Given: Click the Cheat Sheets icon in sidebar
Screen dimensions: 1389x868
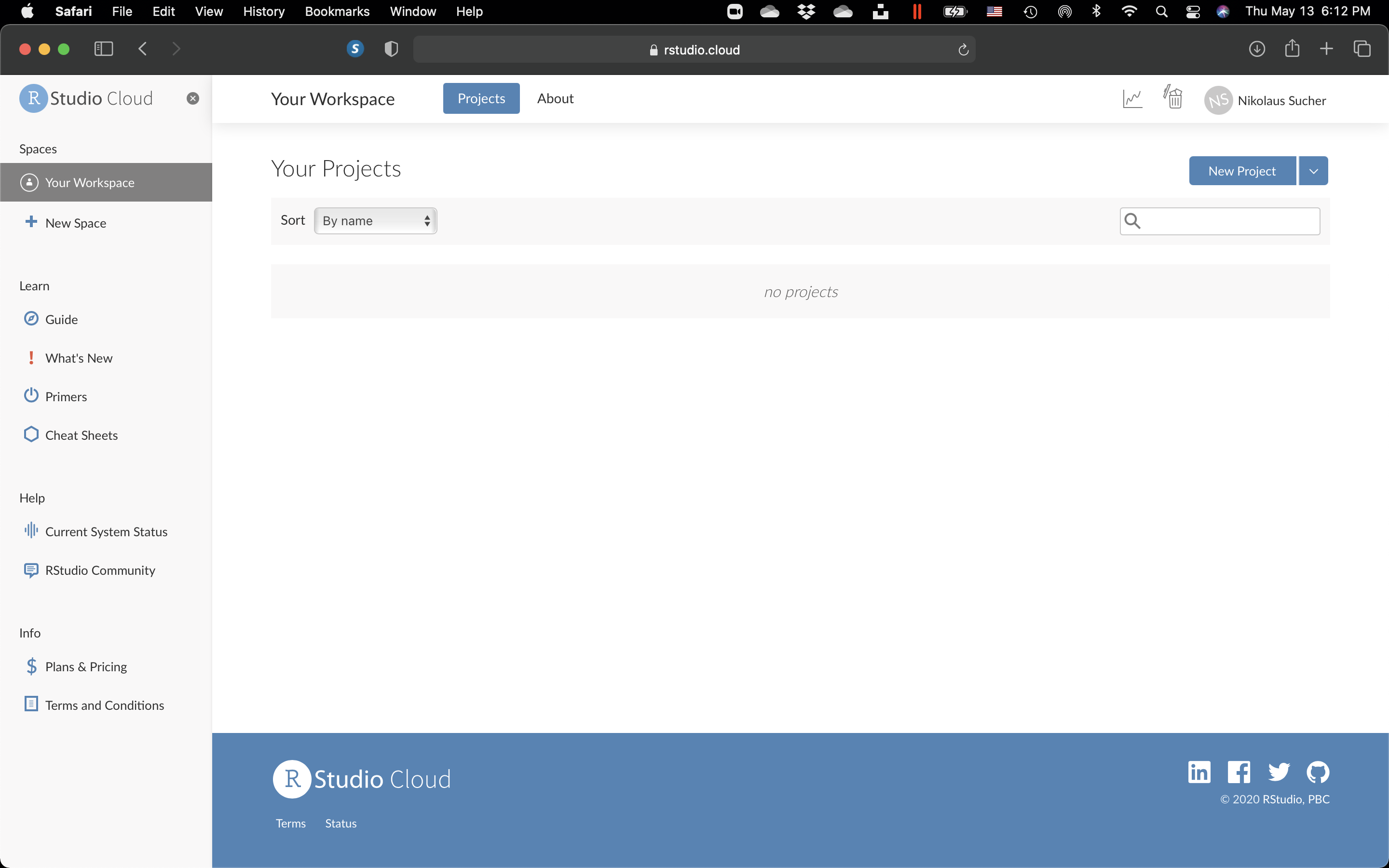Looking at the screenshot, I should [x=32, y=434].
